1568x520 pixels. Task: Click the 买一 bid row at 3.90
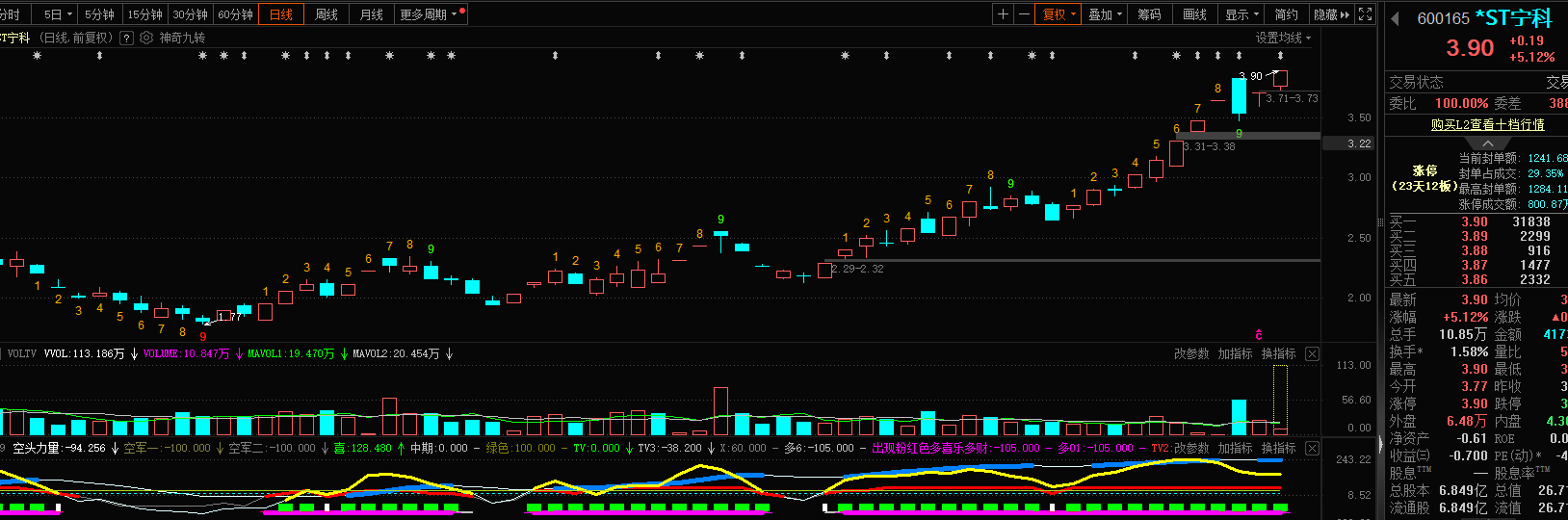[x=1477, y=221]
